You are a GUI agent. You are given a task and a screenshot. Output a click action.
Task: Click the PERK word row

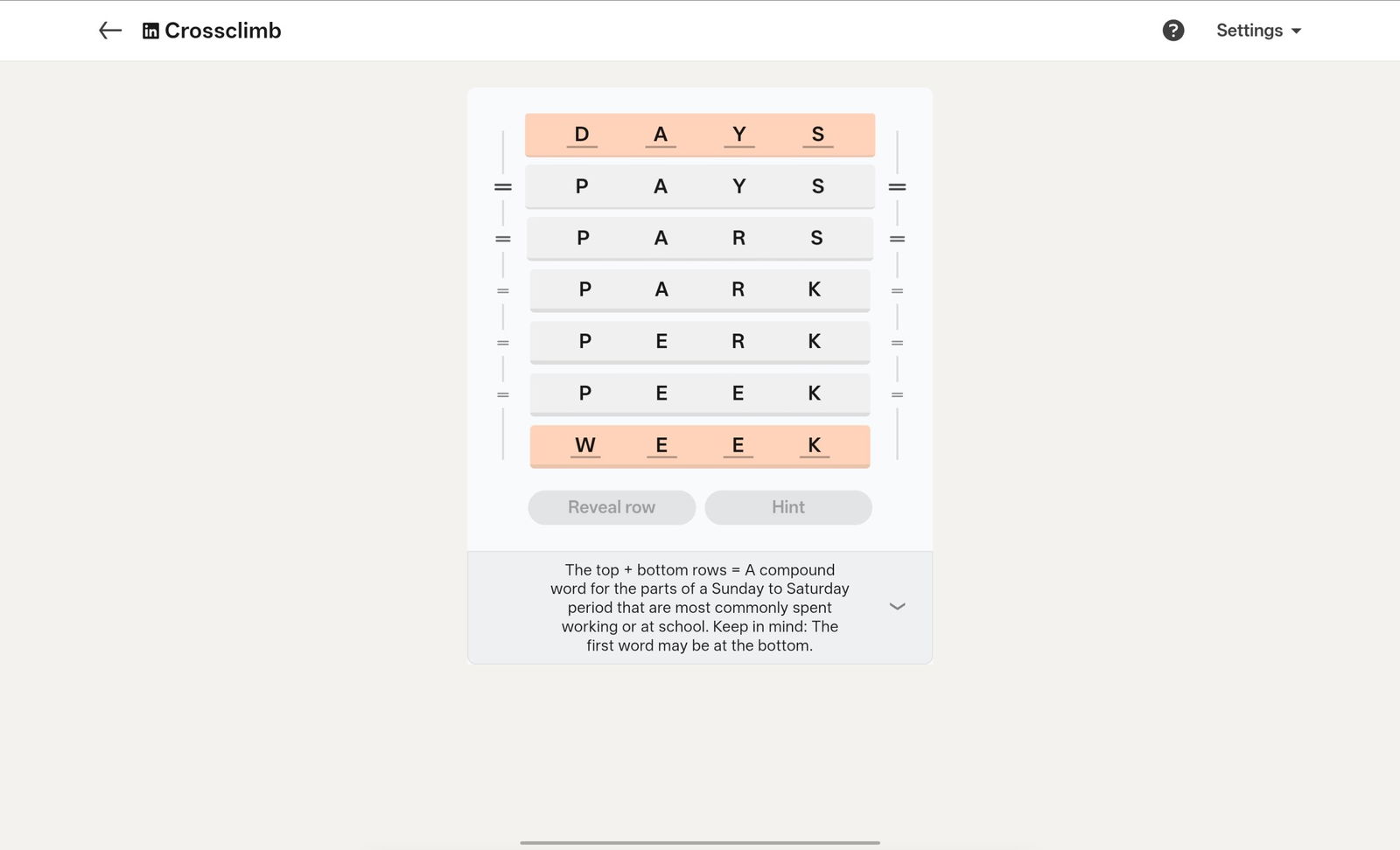point(700,342)
